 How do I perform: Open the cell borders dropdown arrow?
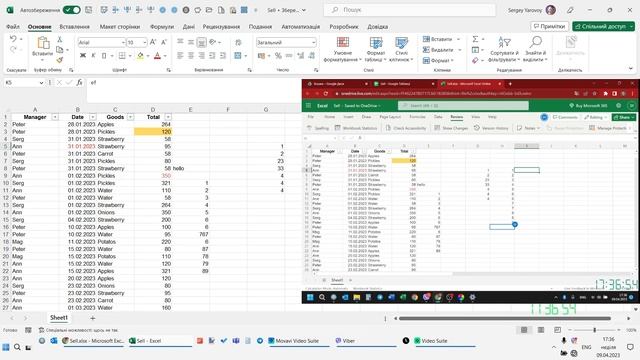(x=130, y=56)
